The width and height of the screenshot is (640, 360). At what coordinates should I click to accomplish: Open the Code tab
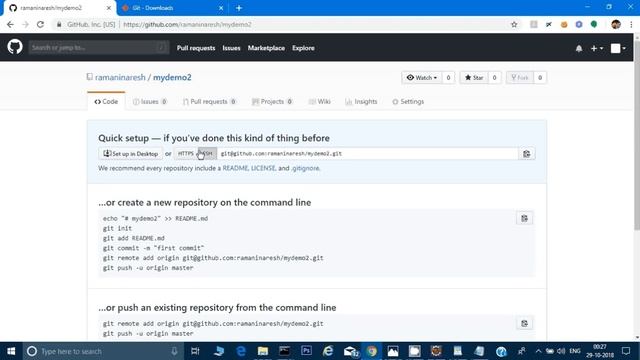pos(106,102)
